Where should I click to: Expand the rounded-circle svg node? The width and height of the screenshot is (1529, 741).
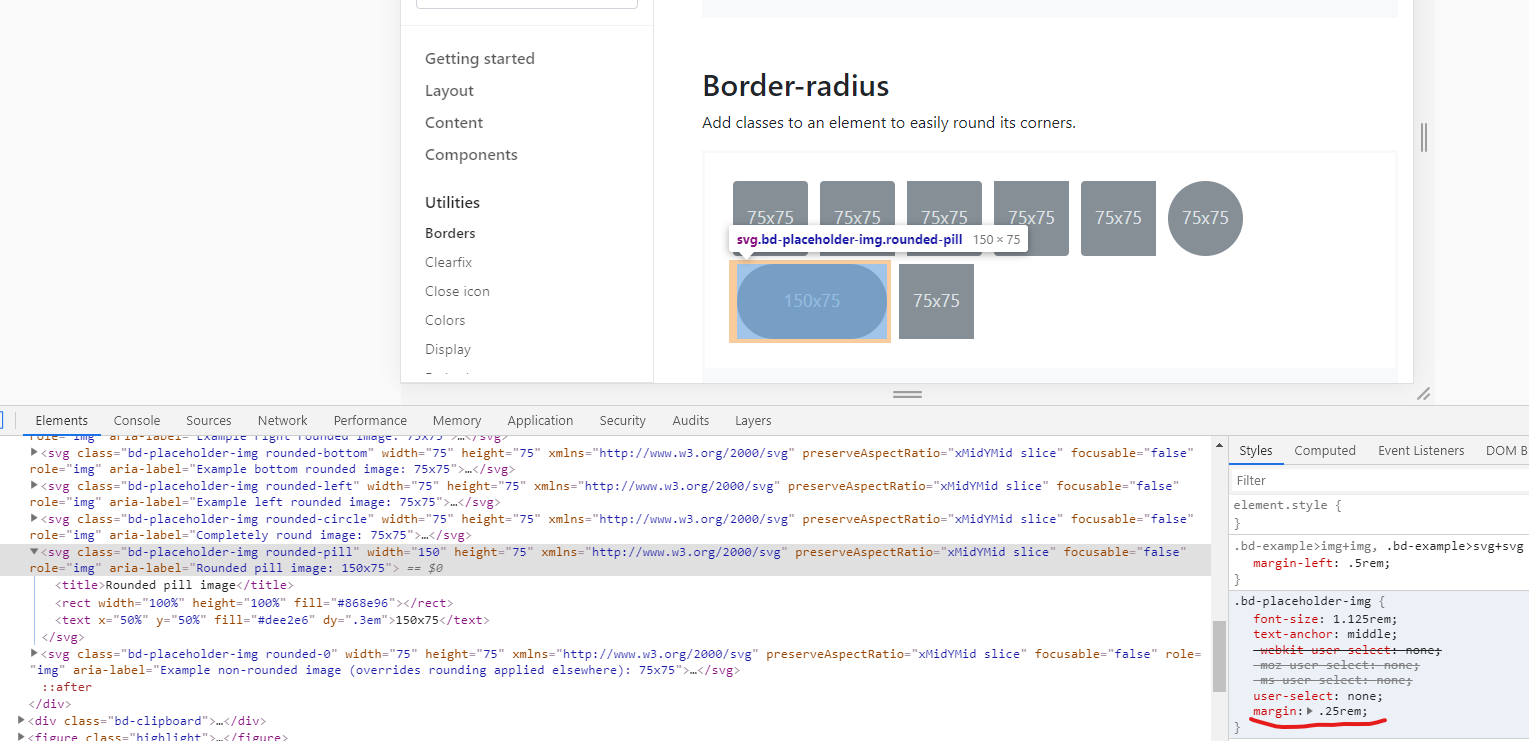tap(34, 518)
